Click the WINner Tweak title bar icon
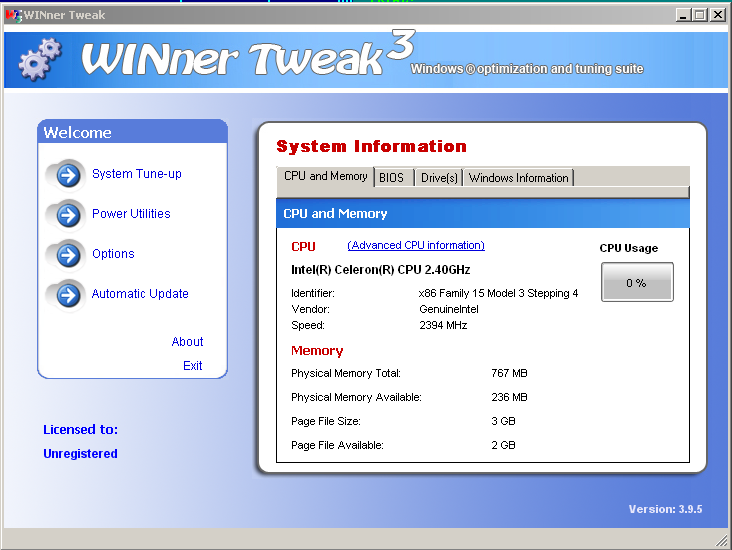 [x=13, y=15]
